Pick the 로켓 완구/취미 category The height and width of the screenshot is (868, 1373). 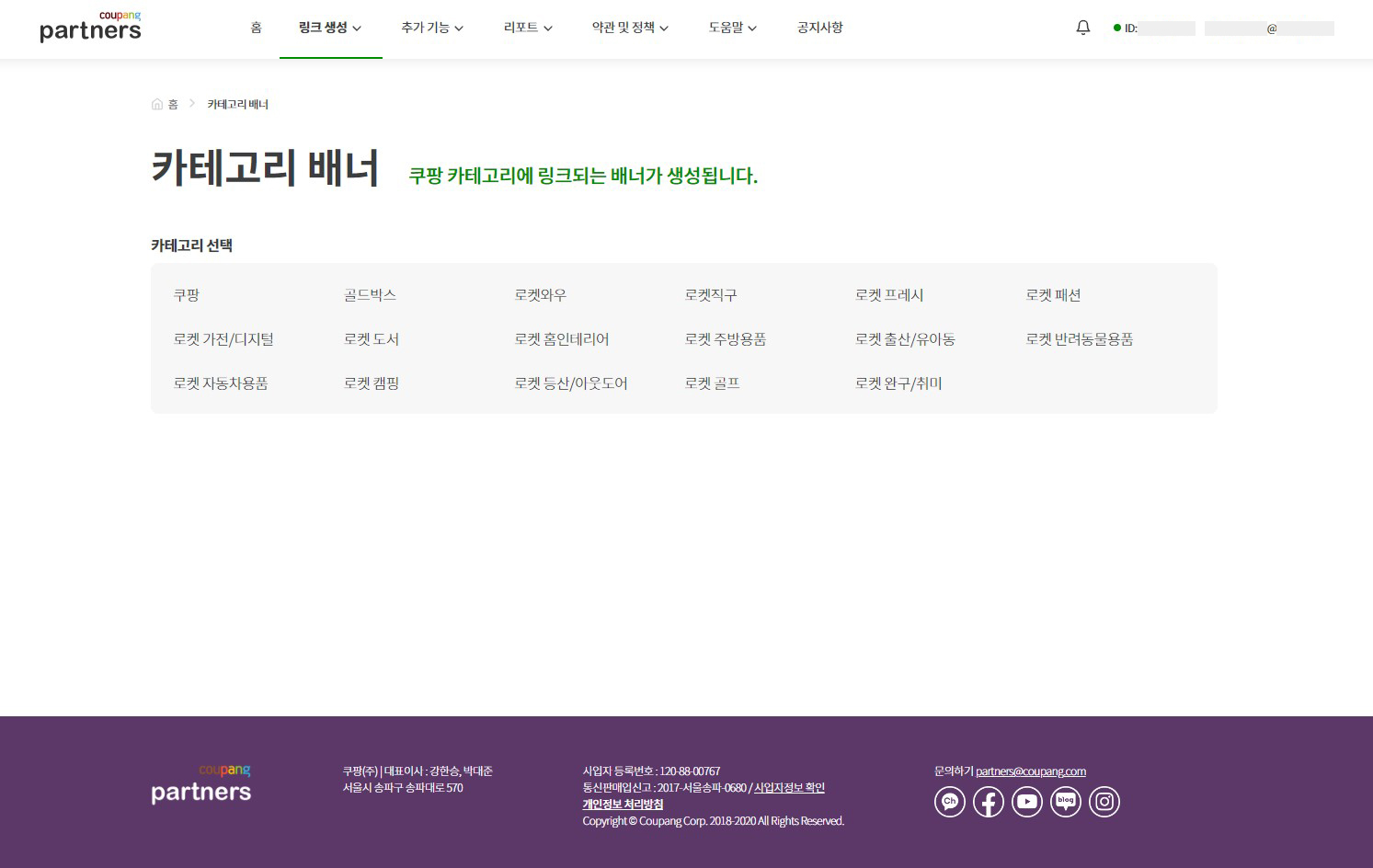[898, 383]
